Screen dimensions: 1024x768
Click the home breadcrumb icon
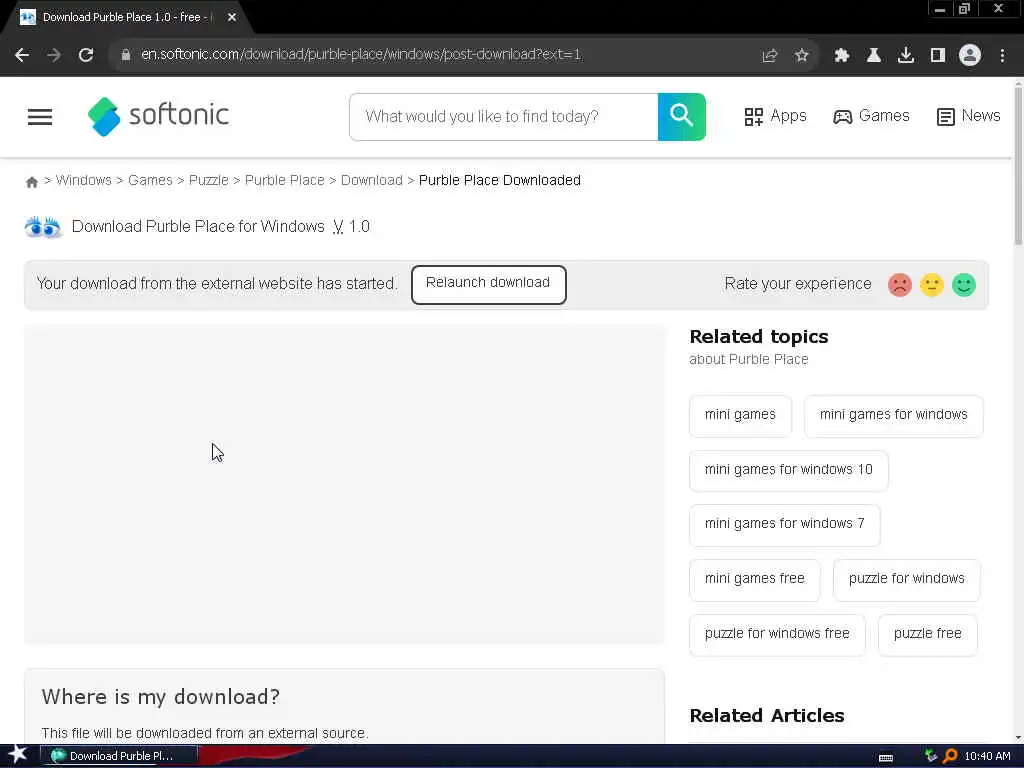(31, 182)
